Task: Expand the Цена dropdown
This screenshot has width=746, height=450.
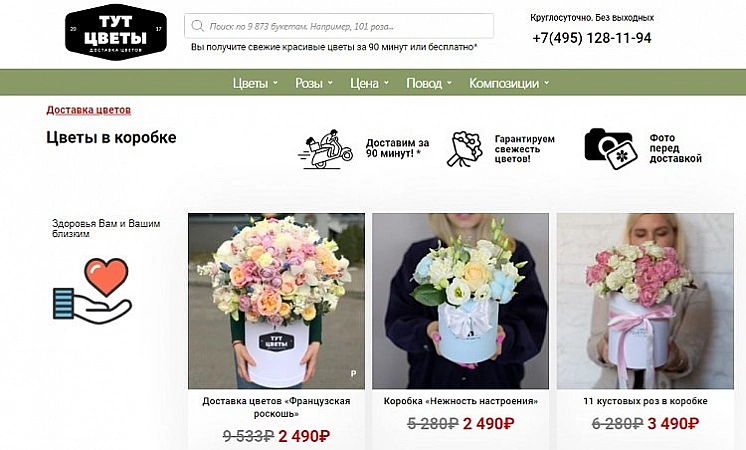Action: tap(370, 83)
